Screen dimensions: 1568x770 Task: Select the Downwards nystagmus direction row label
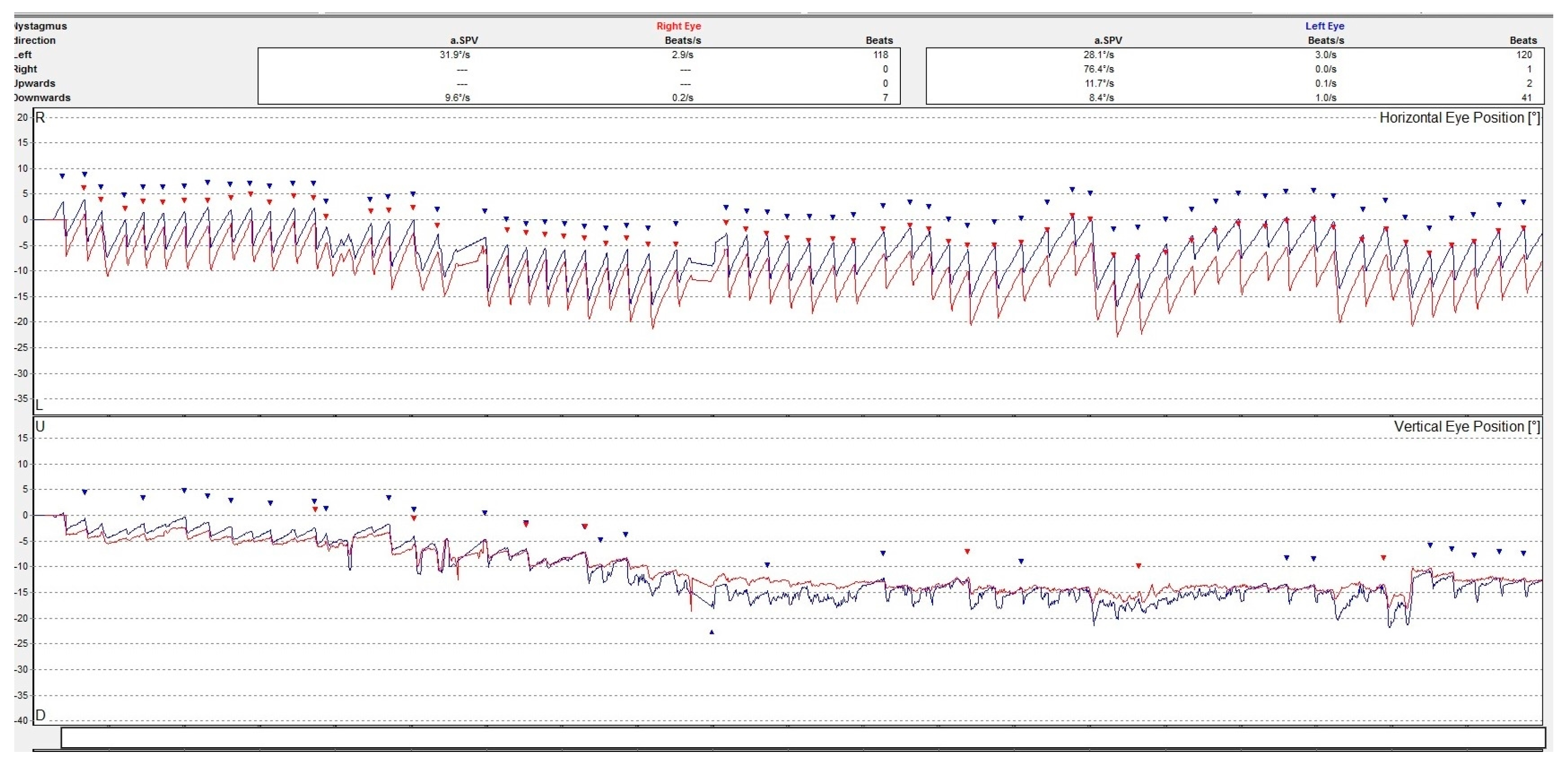pos(41,98)
